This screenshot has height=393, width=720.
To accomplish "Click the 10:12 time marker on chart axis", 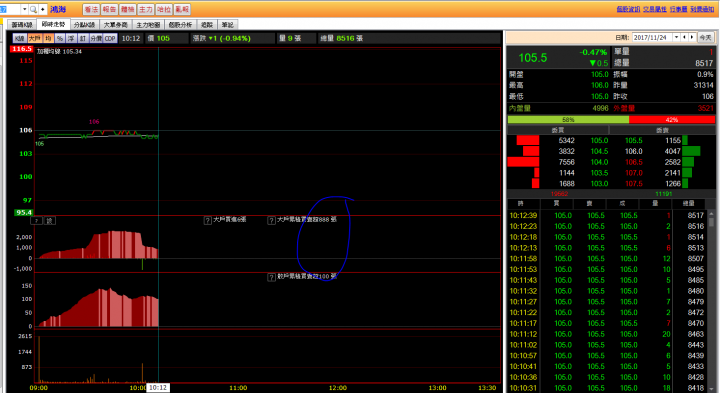I will 158,387.
